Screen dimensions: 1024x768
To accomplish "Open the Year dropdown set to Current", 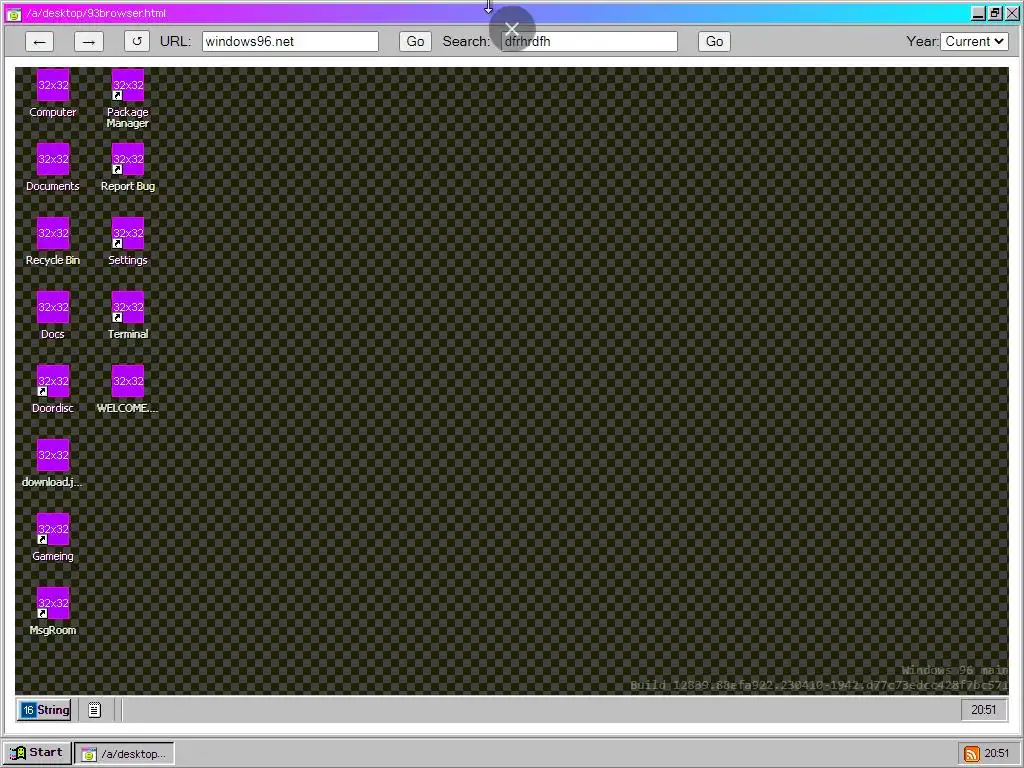I will [x=974, y=42].
